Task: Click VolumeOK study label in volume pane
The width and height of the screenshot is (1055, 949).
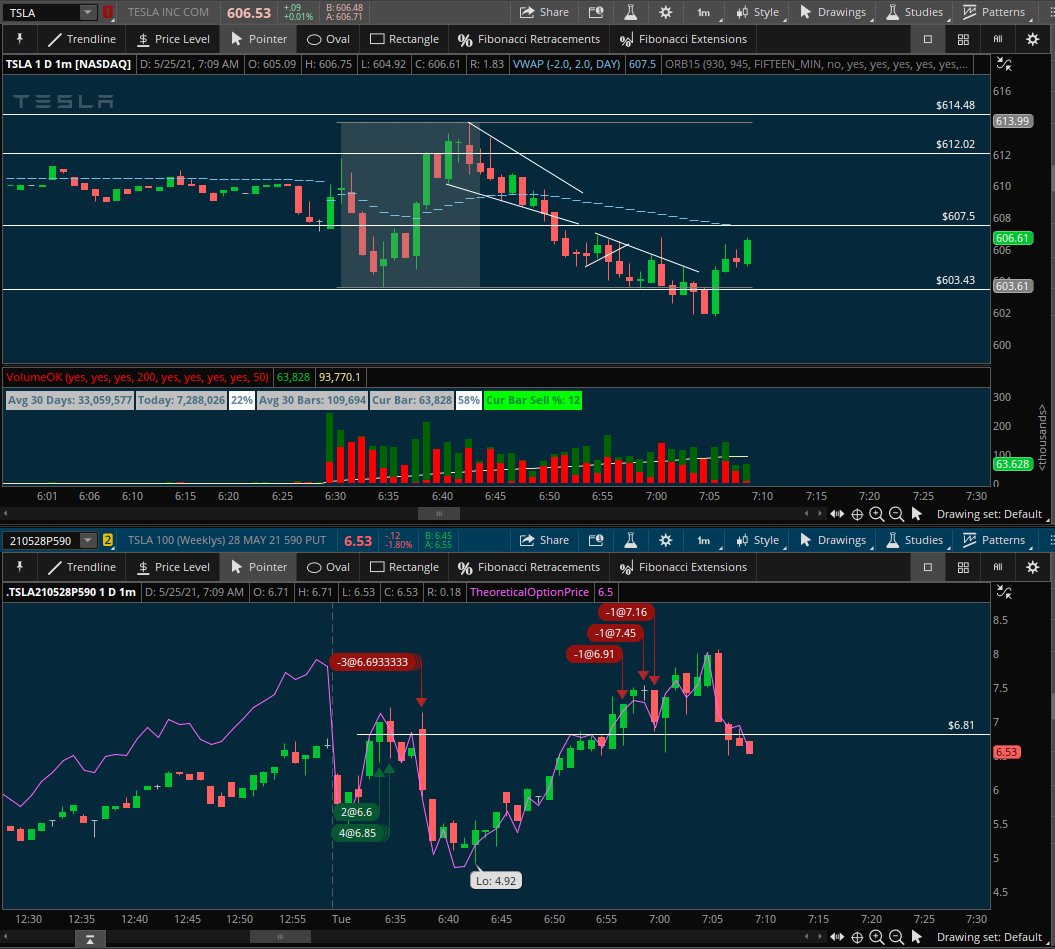Action: point(137,377)
